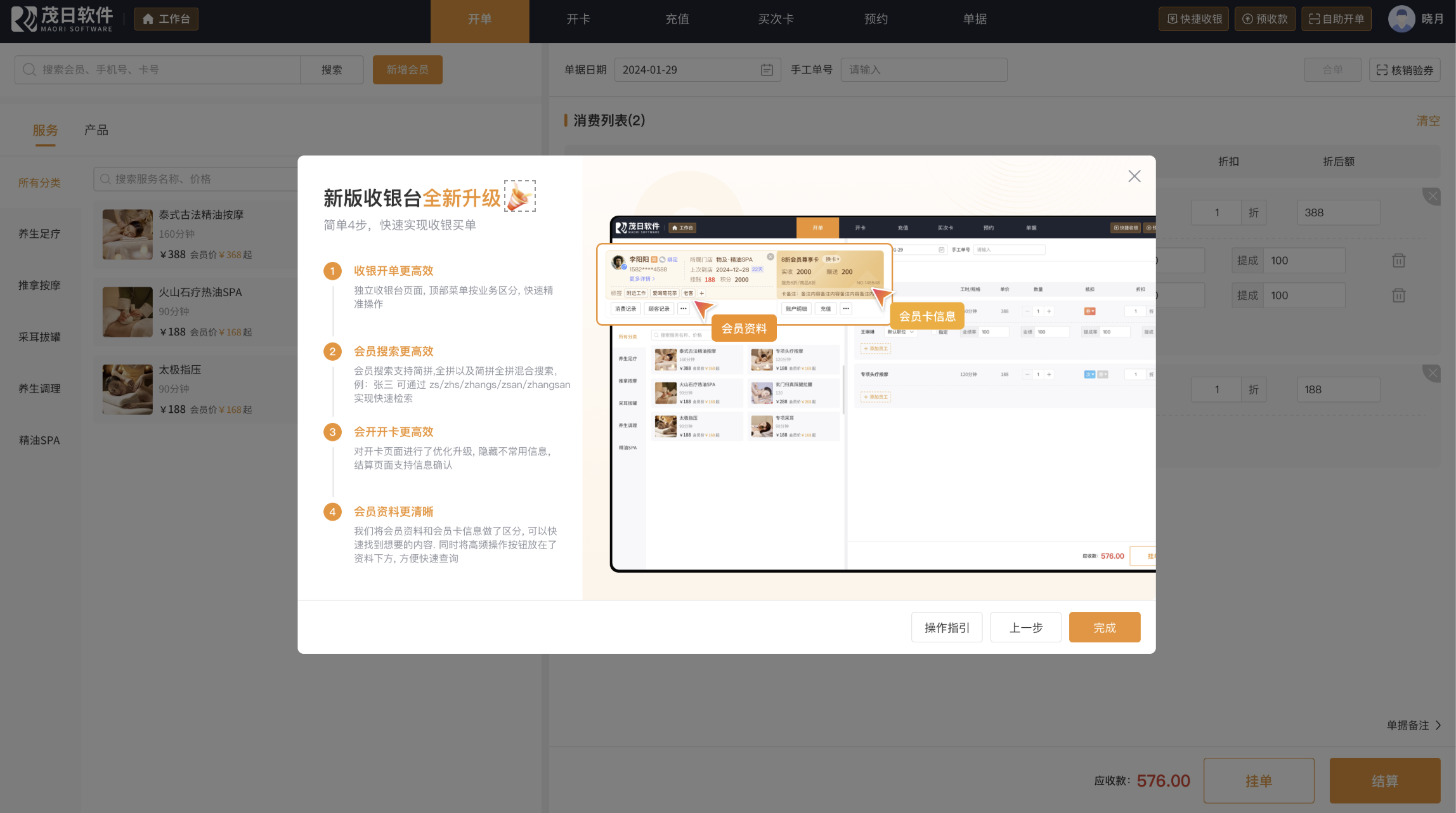The height and width of the screenshot is (813, 1456).
Task: Open the 操作指引 operation guide
Action: 946,627
